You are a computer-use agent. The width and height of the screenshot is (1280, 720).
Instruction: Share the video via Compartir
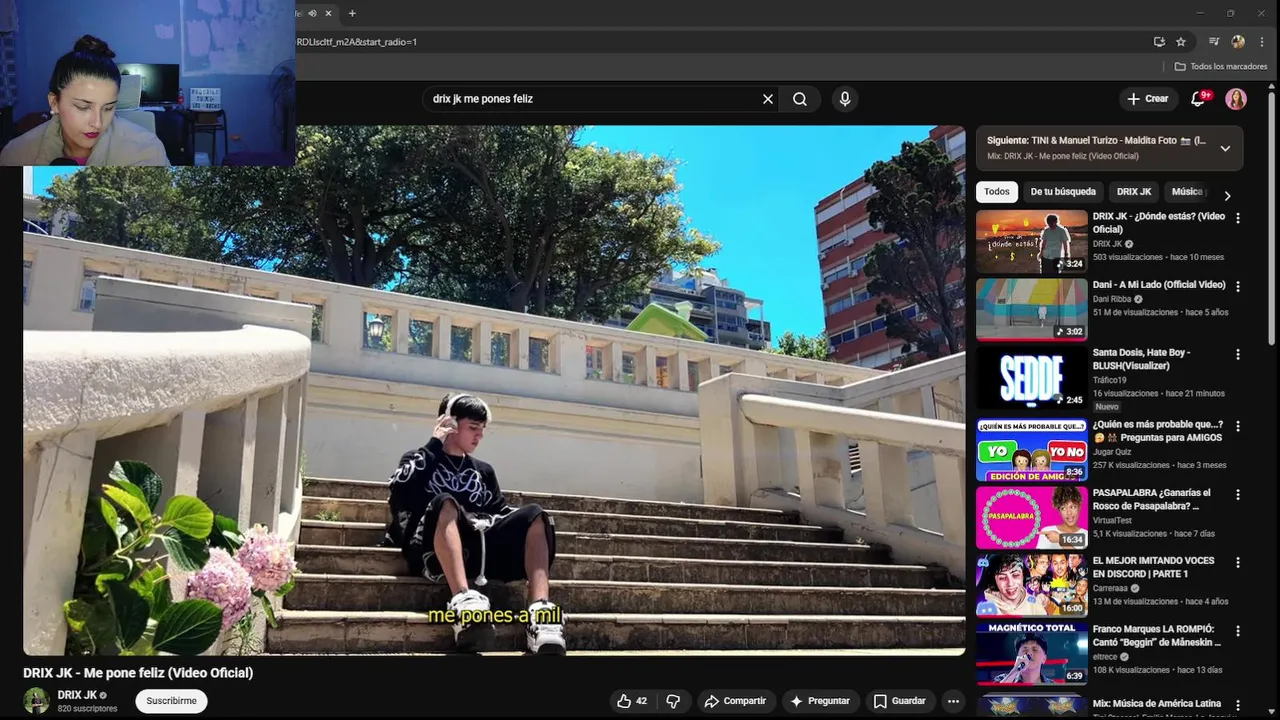click(x=735, y=701)
